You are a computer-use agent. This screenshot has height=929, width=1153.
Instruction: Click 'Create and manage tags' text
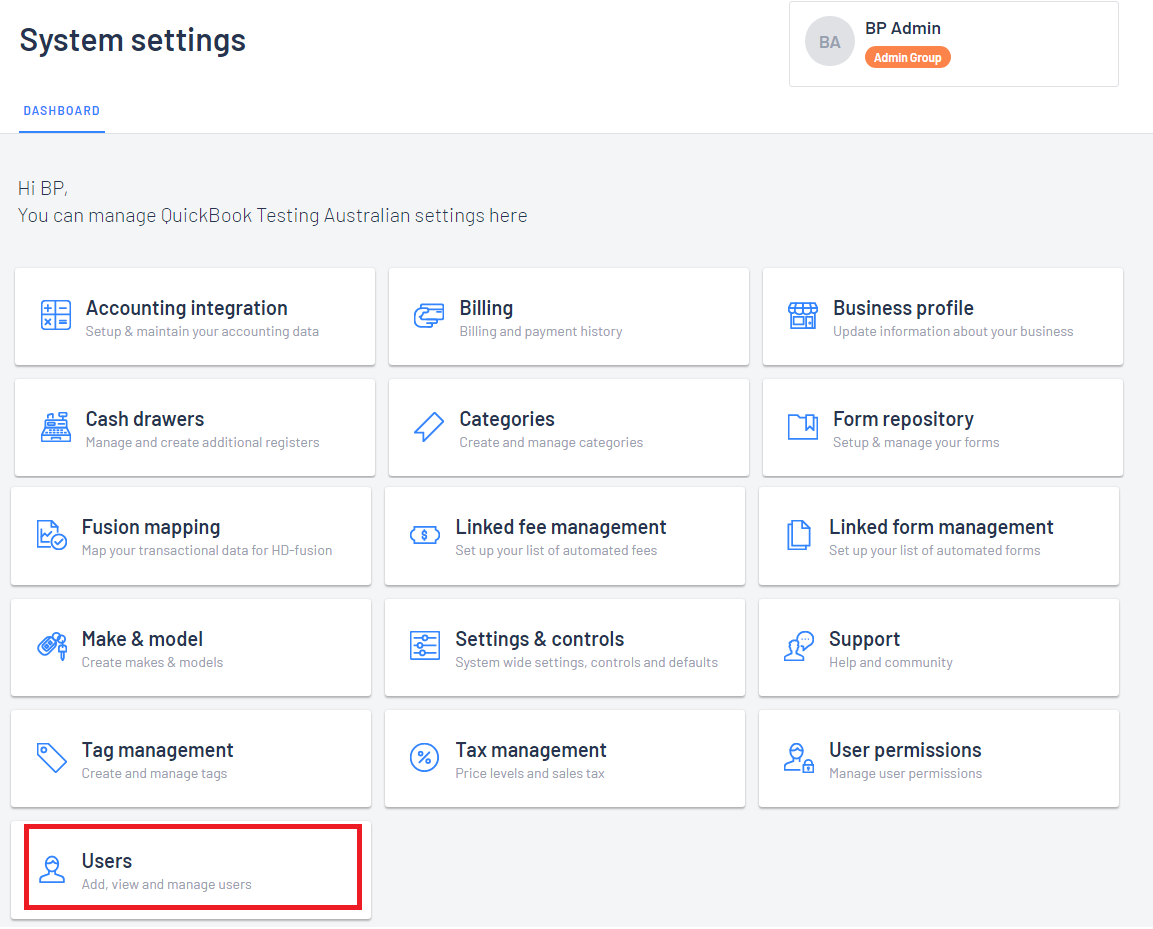tap(154, 774)
